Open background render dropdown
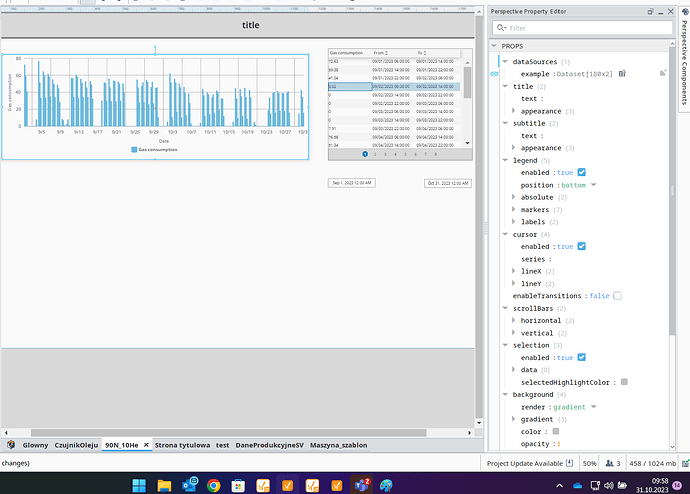Image resolution: width=690 pixels, height=494 pixels. coord(594,406)
